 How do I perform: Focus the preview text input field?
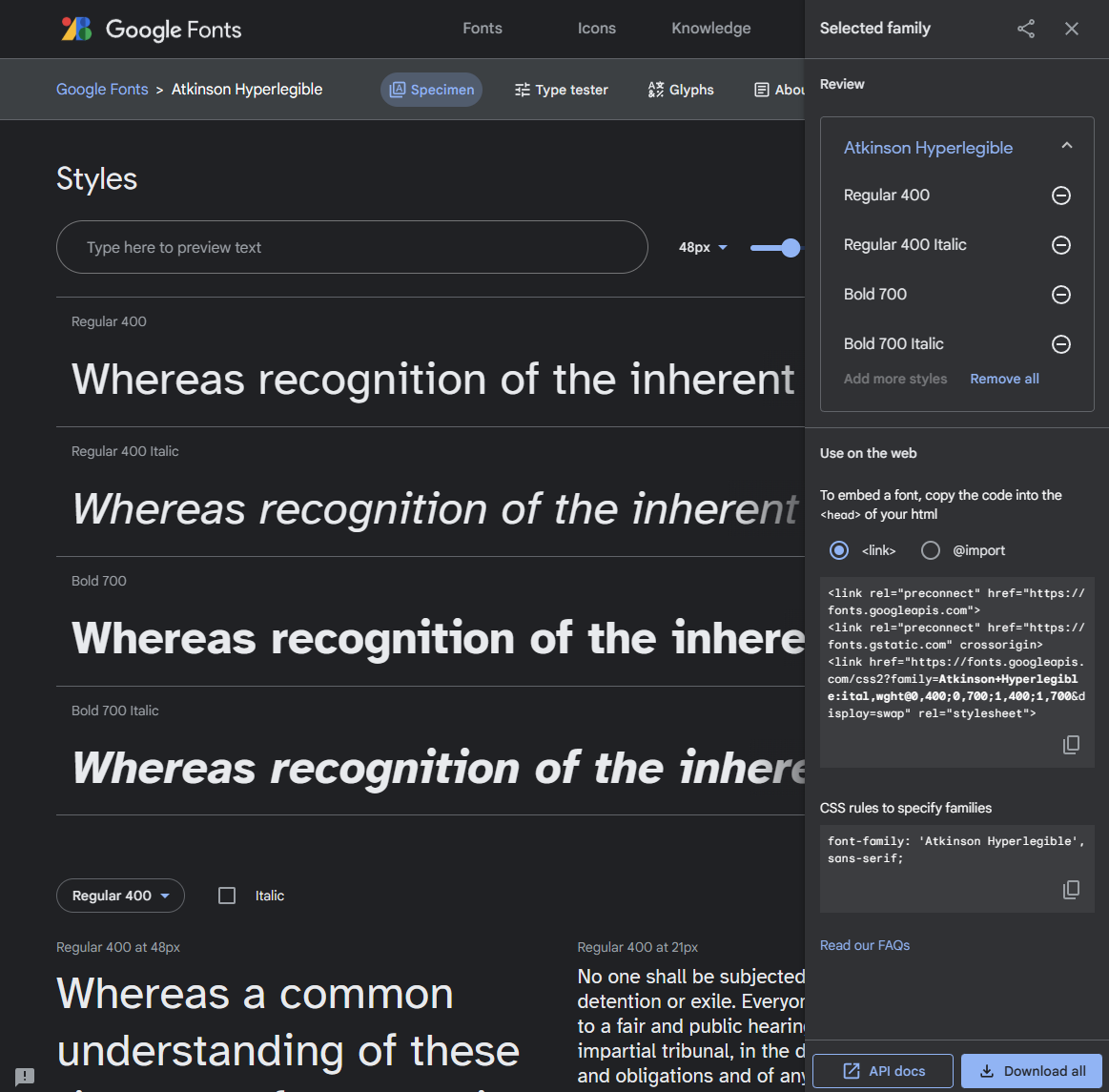[352, 247]
